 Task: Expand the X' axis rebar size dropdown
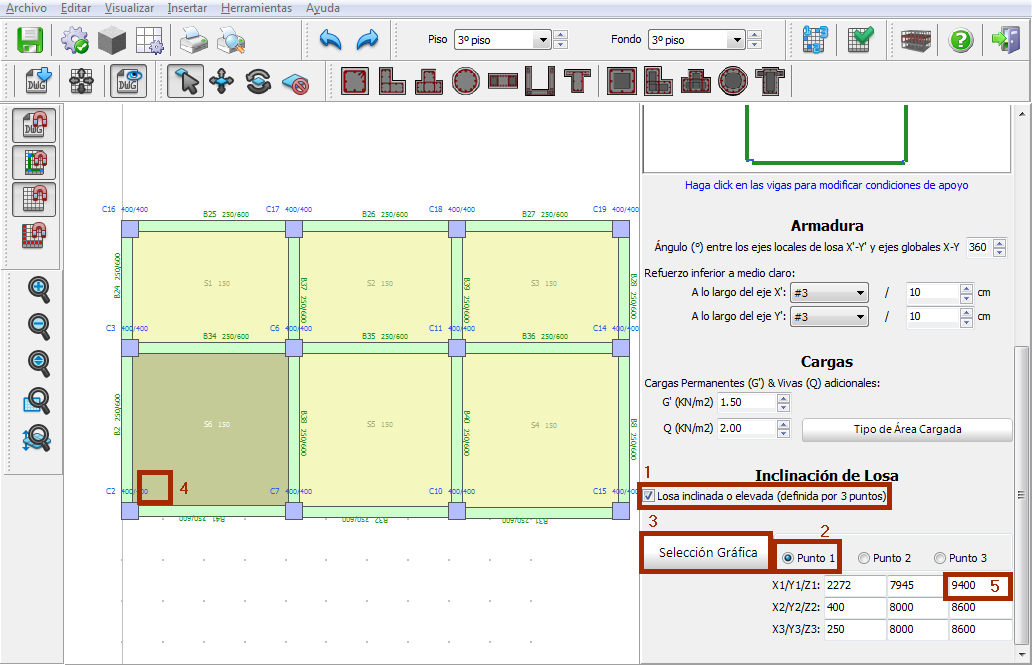[x=860, y=293]
